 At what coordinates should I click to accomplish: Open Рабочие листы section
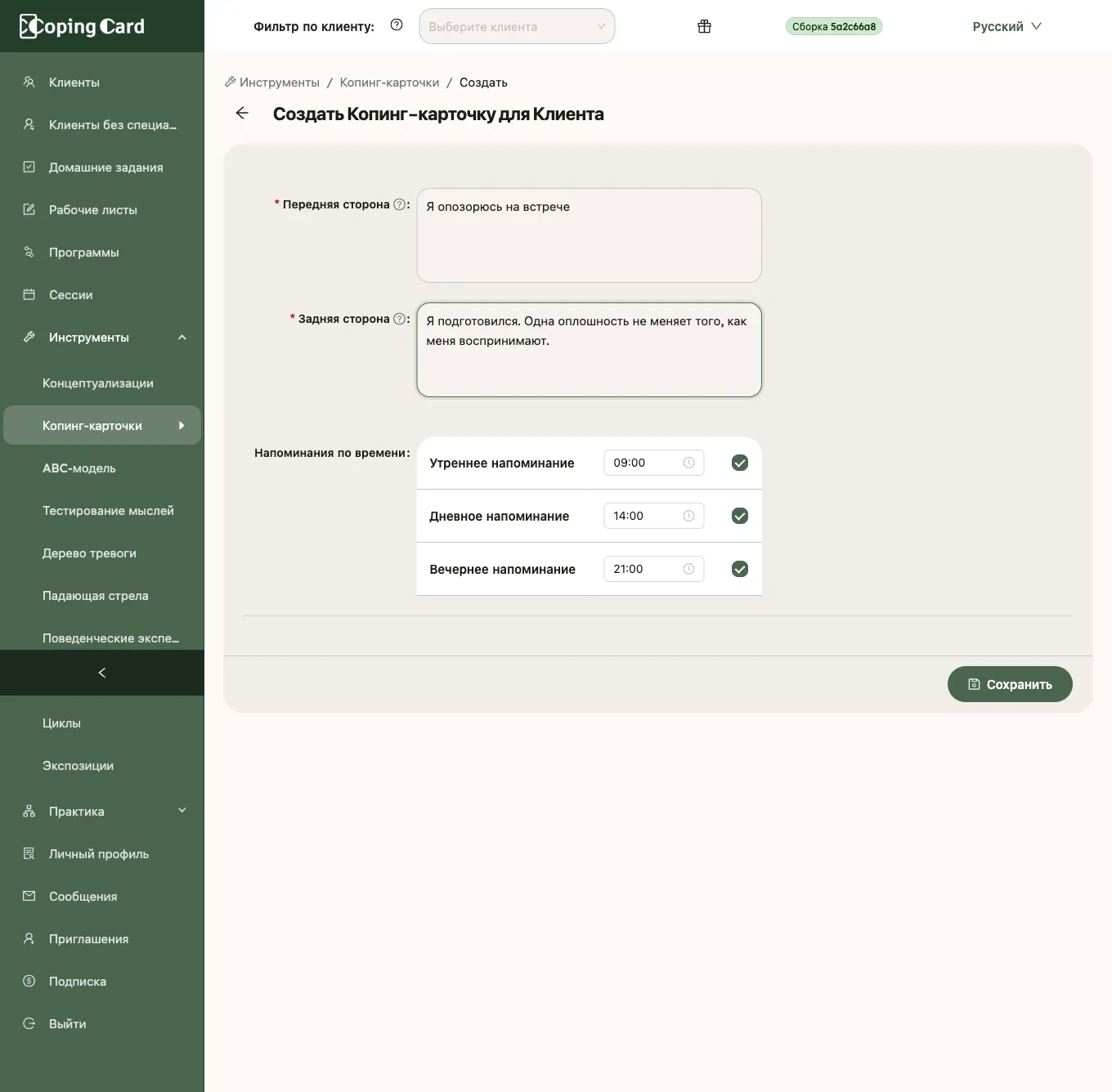point(102,209)
